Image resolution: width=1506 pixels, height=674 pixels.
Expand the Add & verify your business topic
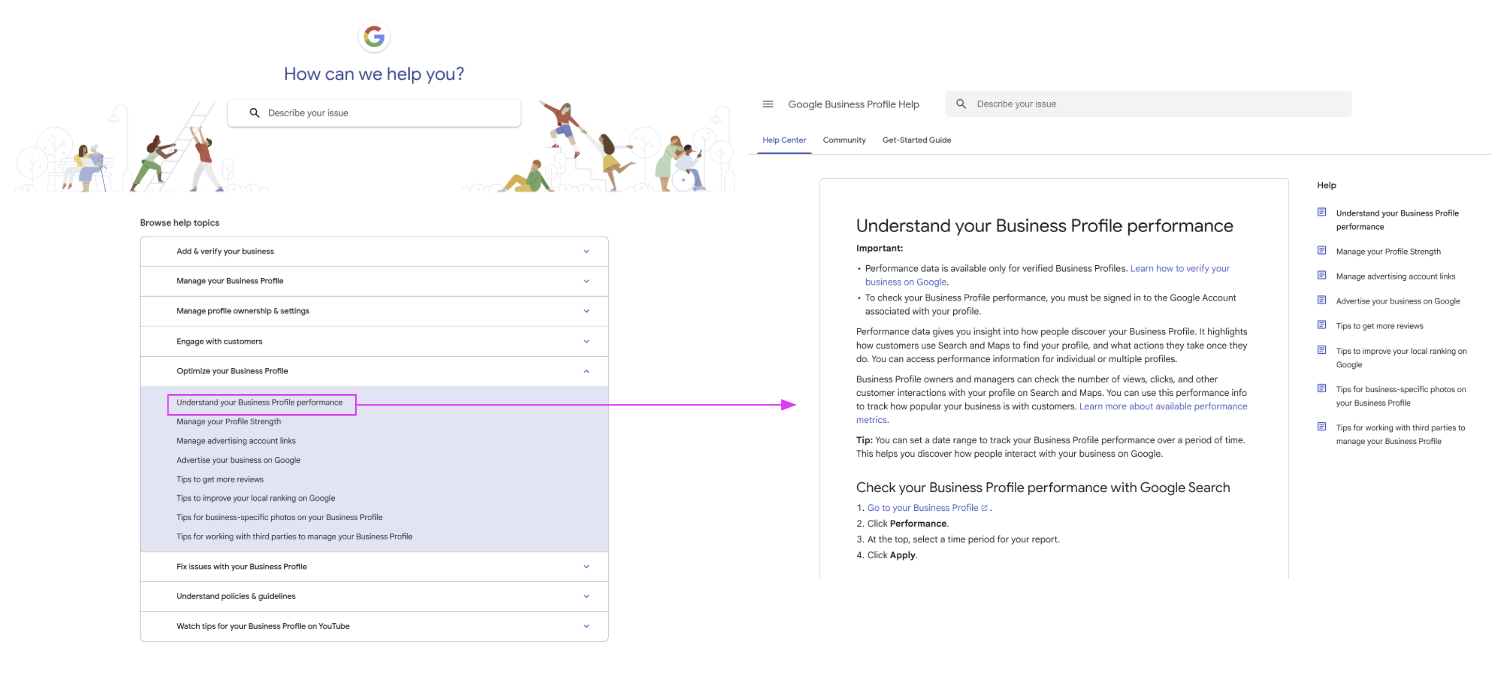pyautogui.click(x=374, y=252)
